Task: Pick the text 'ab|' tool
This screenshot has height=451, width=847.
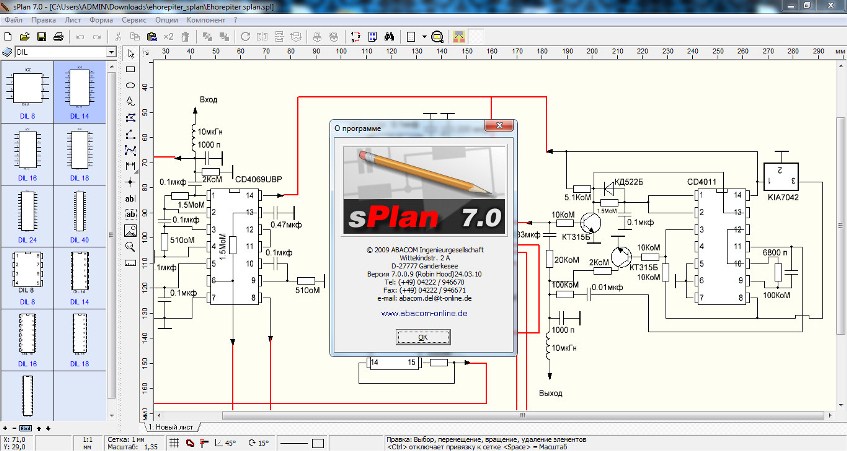Action: point(130,199)
